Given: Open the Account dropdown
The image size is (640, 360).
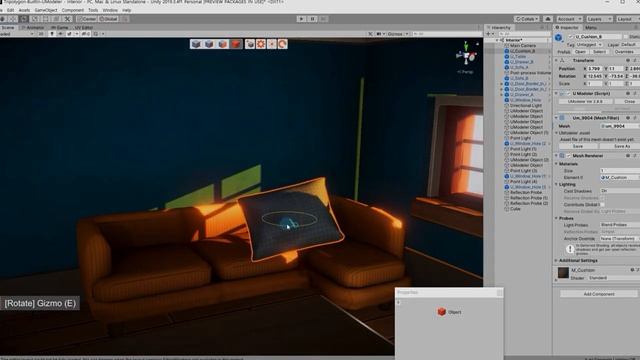Looking at the screenshot, I should tap(569, 19).
